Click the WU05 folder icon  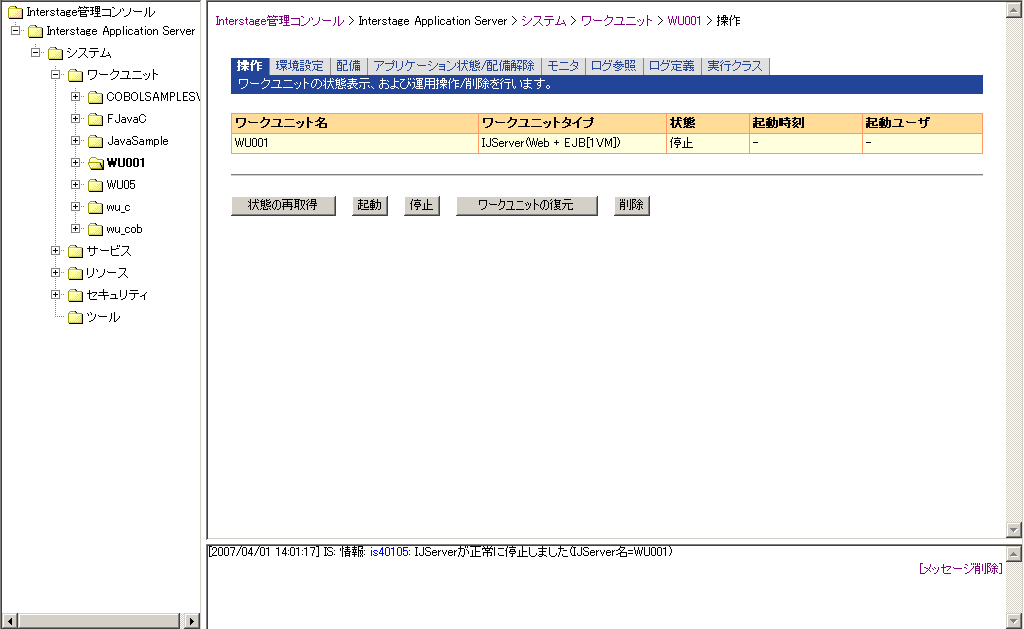point(95,185)
